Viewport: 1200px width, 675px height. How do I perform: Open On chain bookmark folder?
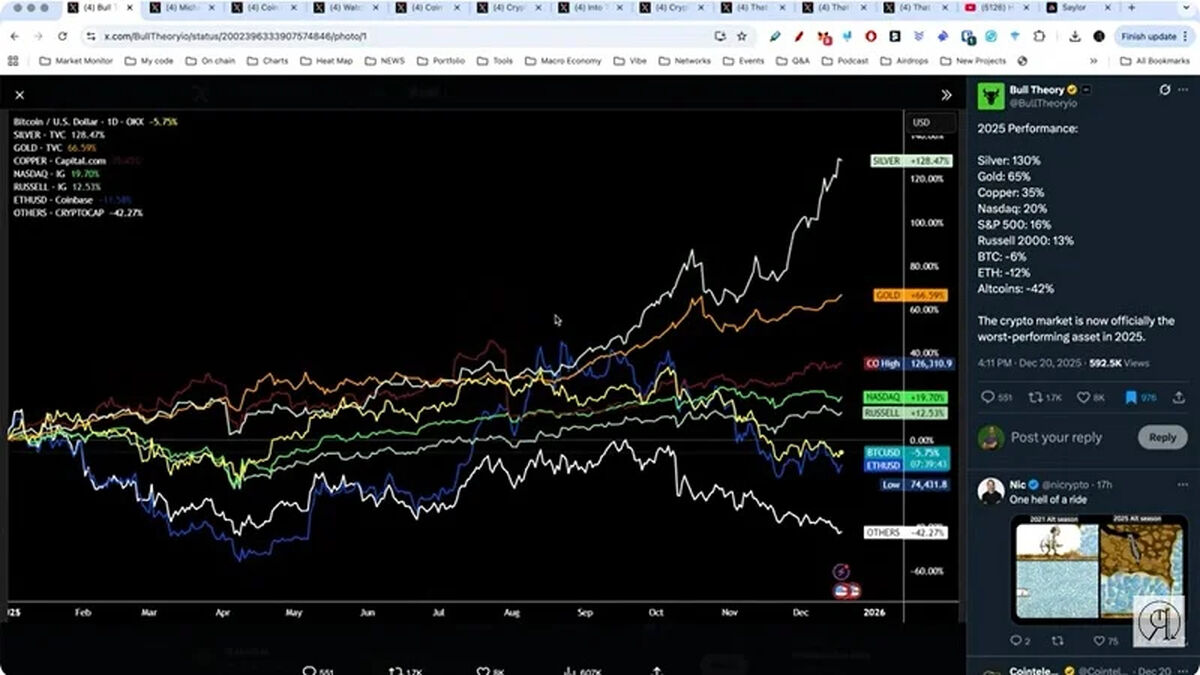click(209, 61)
